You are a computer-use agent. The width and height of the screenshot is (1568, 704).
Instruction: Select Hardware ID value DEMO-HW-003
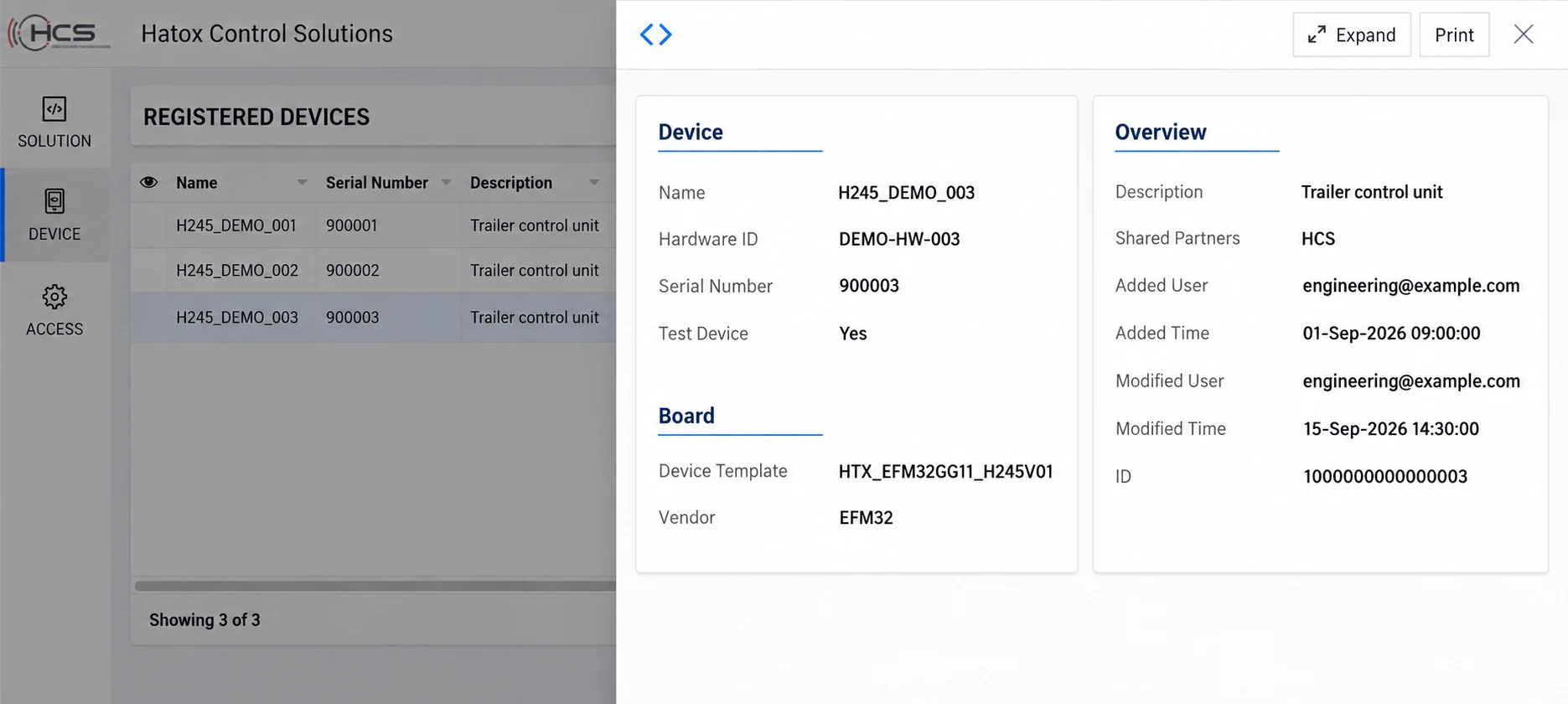899,239
